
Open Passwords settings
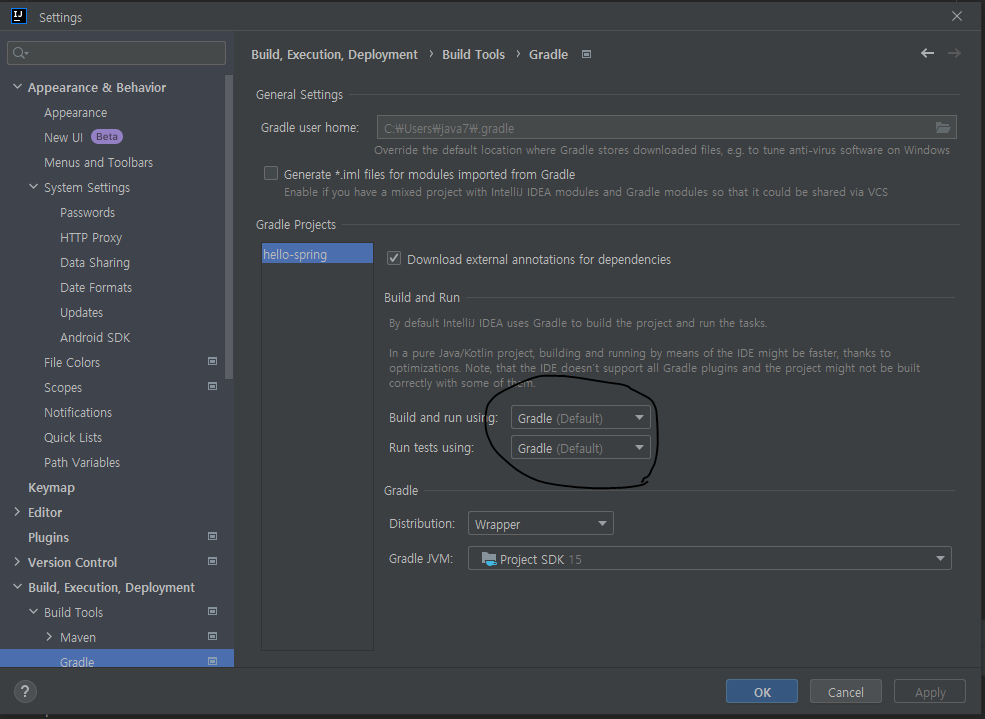(87, 213)
